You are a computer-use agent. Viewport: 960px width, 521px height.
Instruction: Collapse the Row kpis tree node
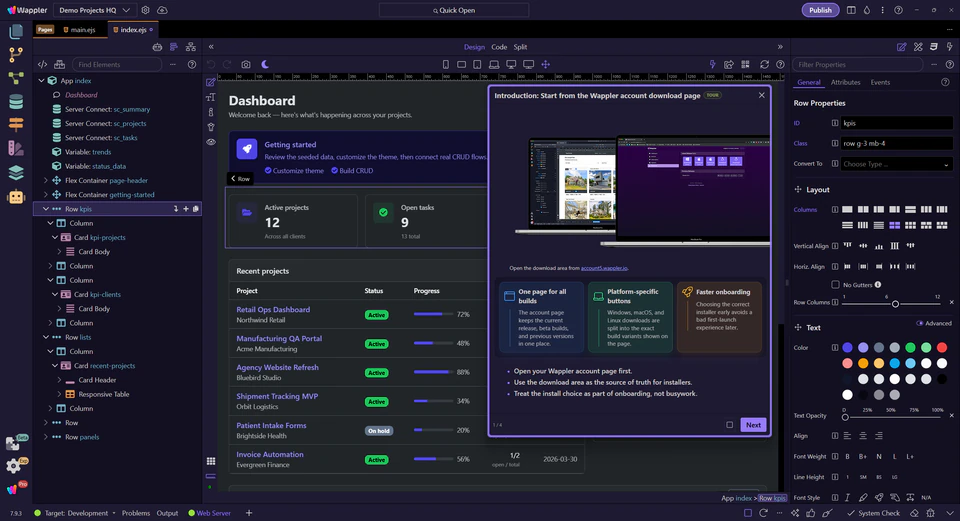point(46,209)
